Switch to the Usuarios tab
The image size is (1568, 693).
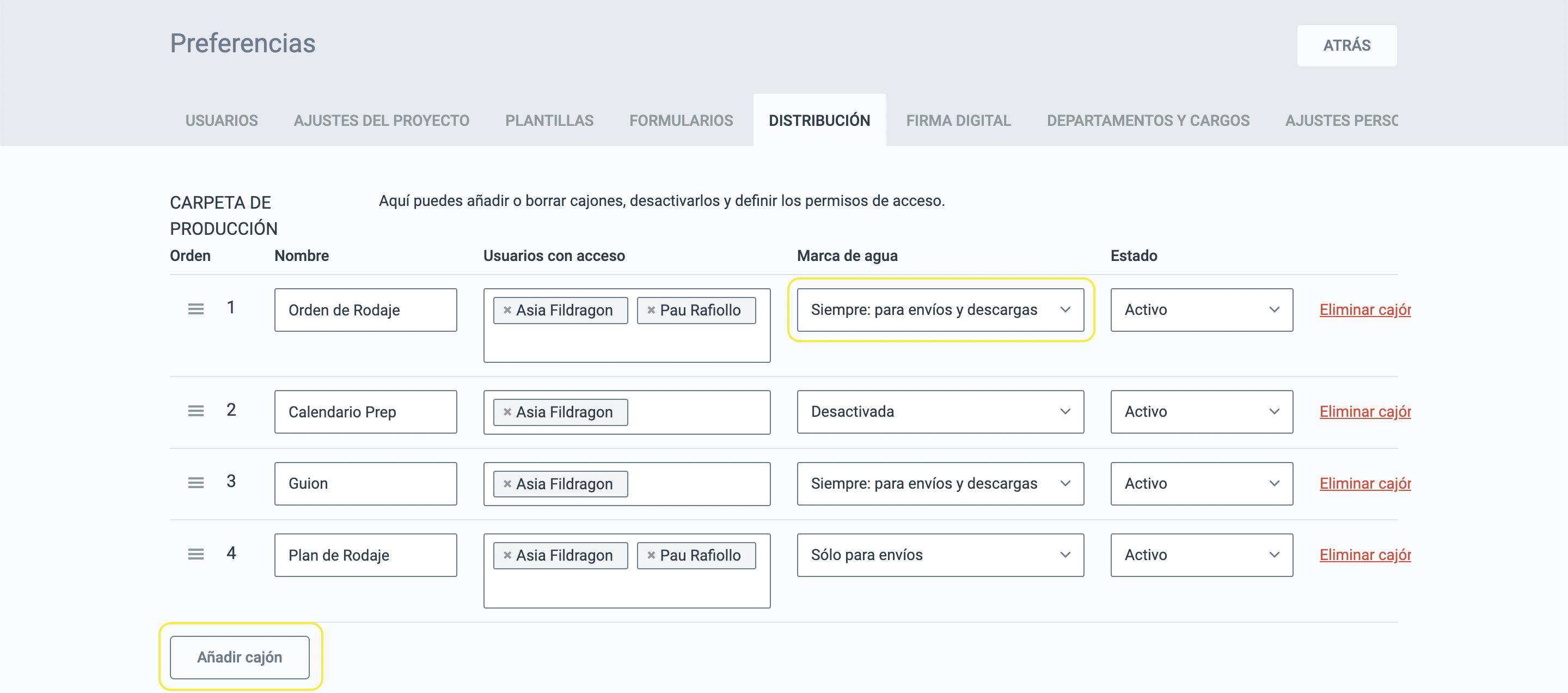[x=222, y=120]
